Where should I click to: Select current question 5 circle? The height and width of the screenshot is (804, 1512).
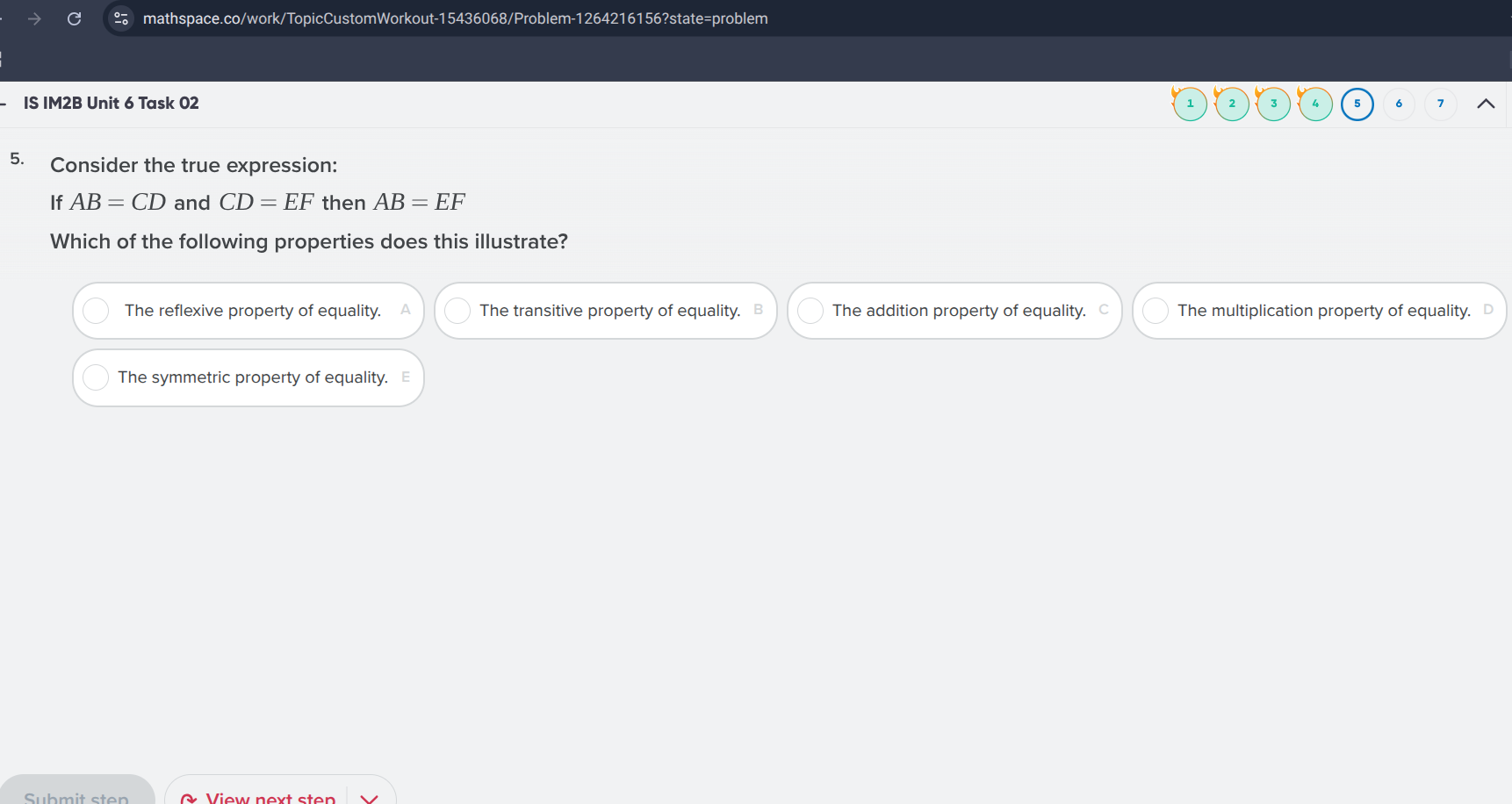[x=1357, y=104]
